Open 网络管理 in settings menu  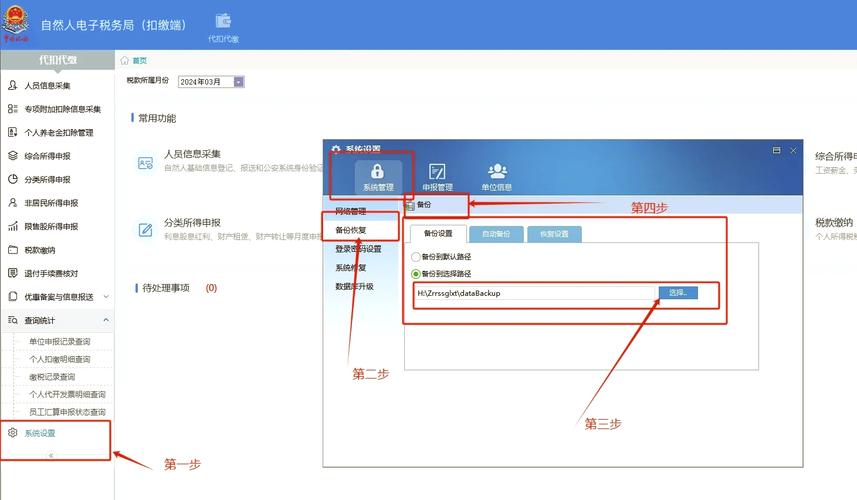(x=350, y=211)
